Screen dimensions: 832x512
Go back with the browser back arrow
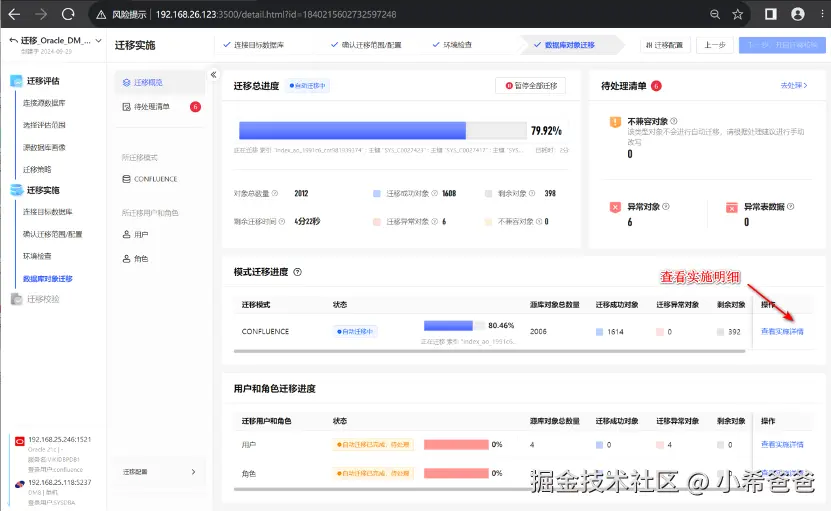(x=14, y=14)
